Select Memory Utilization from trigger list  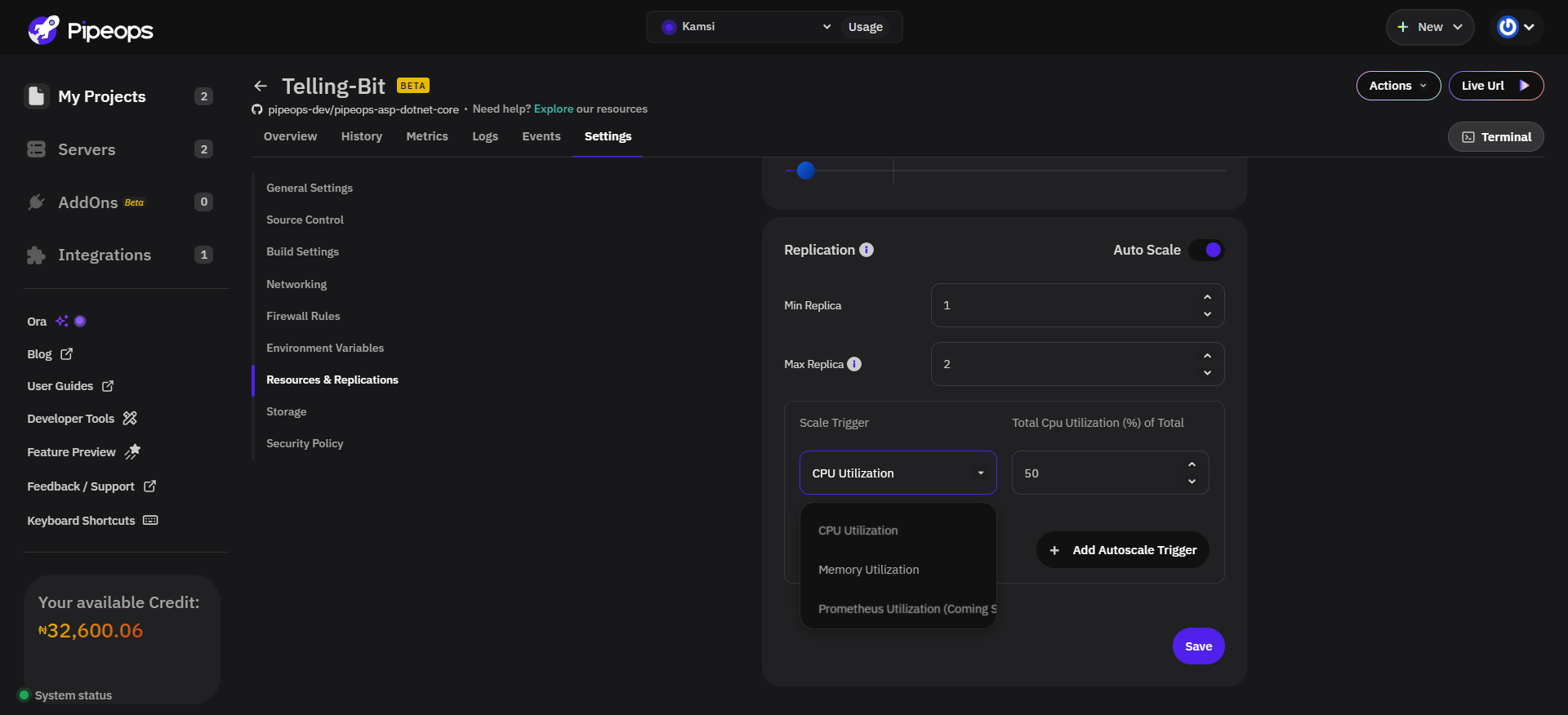pyautogui.click(x=869, y=570)
